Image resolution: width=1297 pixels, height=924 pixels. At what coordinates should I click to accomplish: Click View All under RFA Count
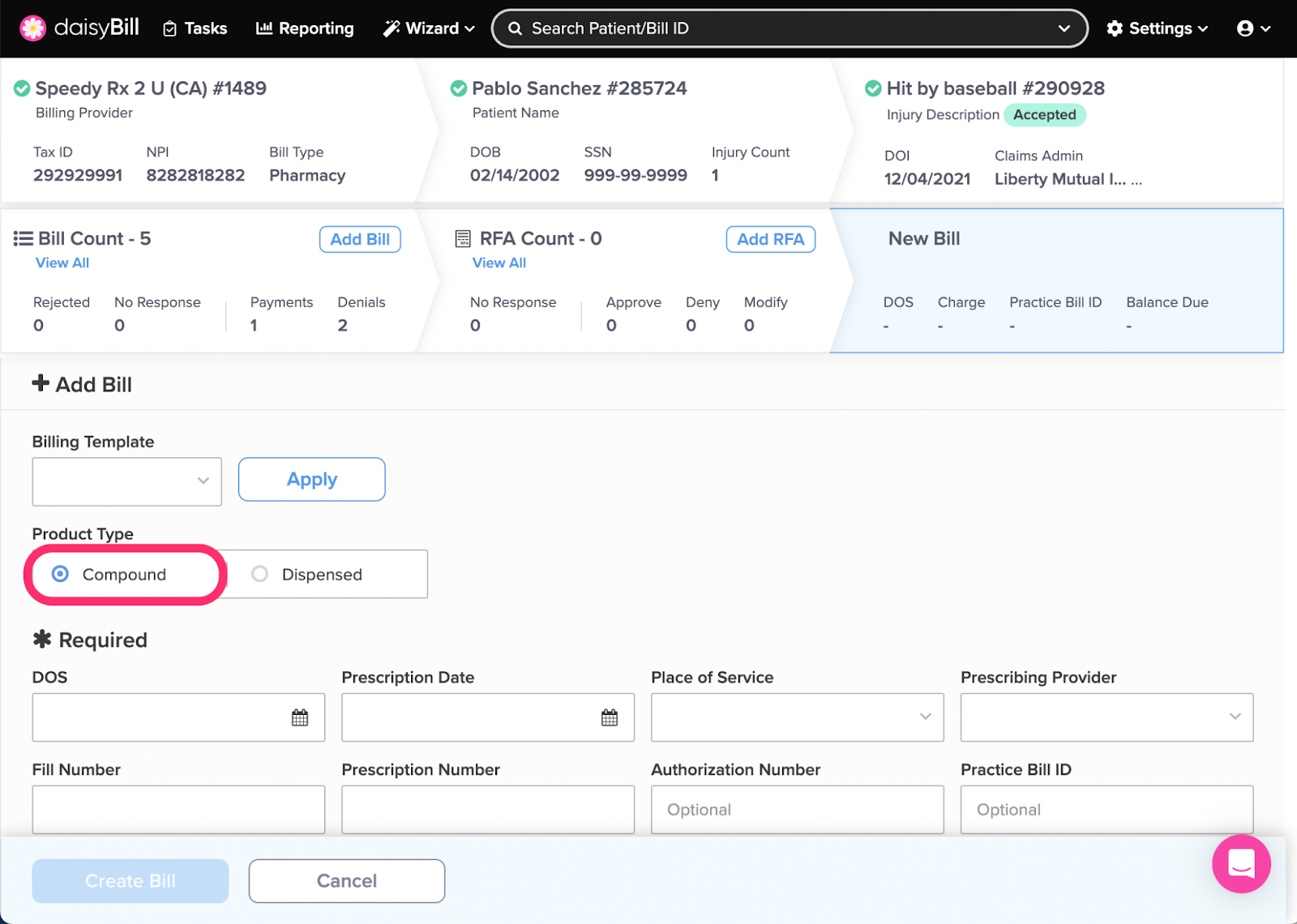[499, 263]
